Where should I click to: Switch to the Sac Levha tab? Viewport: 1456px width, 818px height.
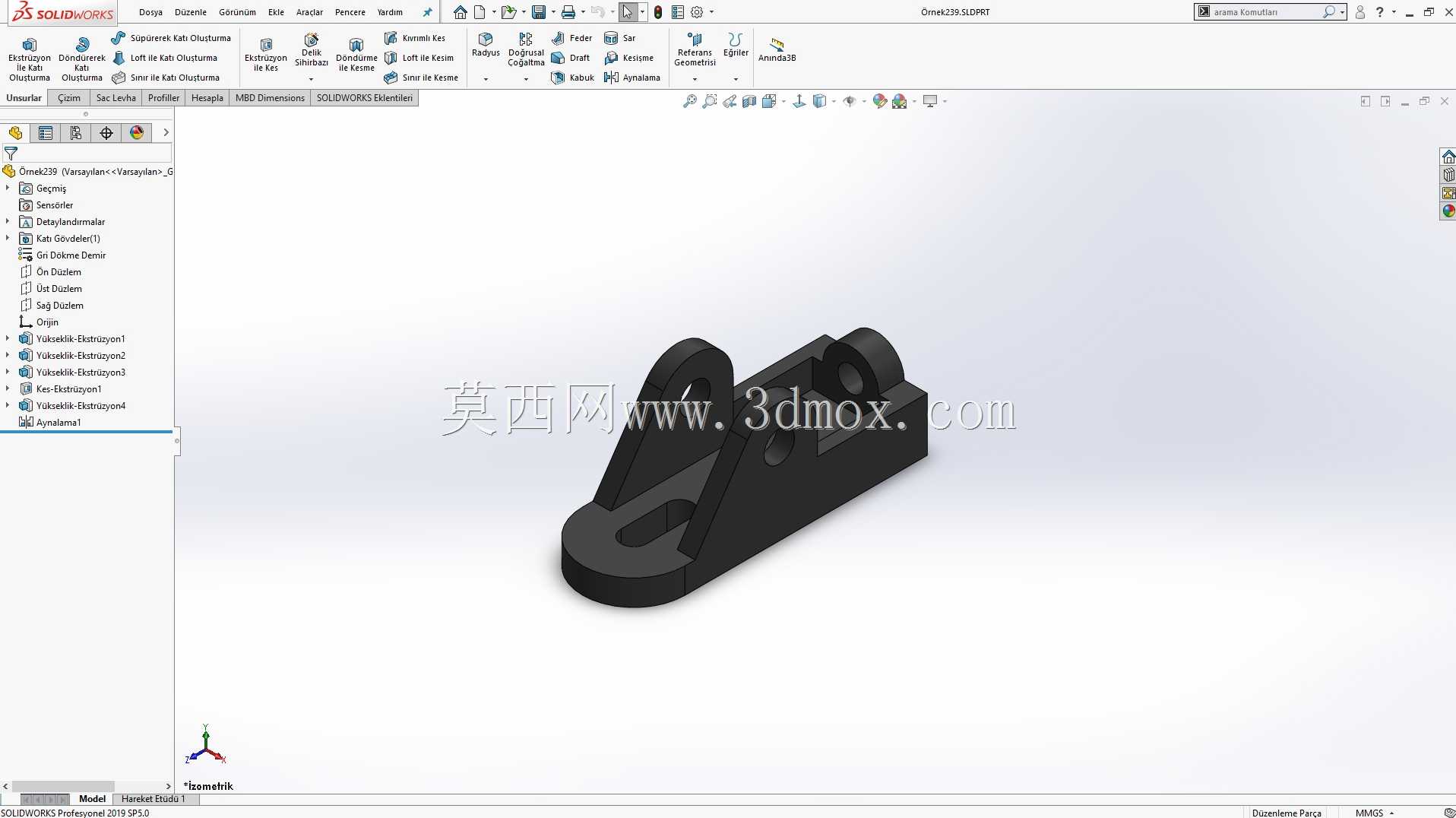[116, 98]
